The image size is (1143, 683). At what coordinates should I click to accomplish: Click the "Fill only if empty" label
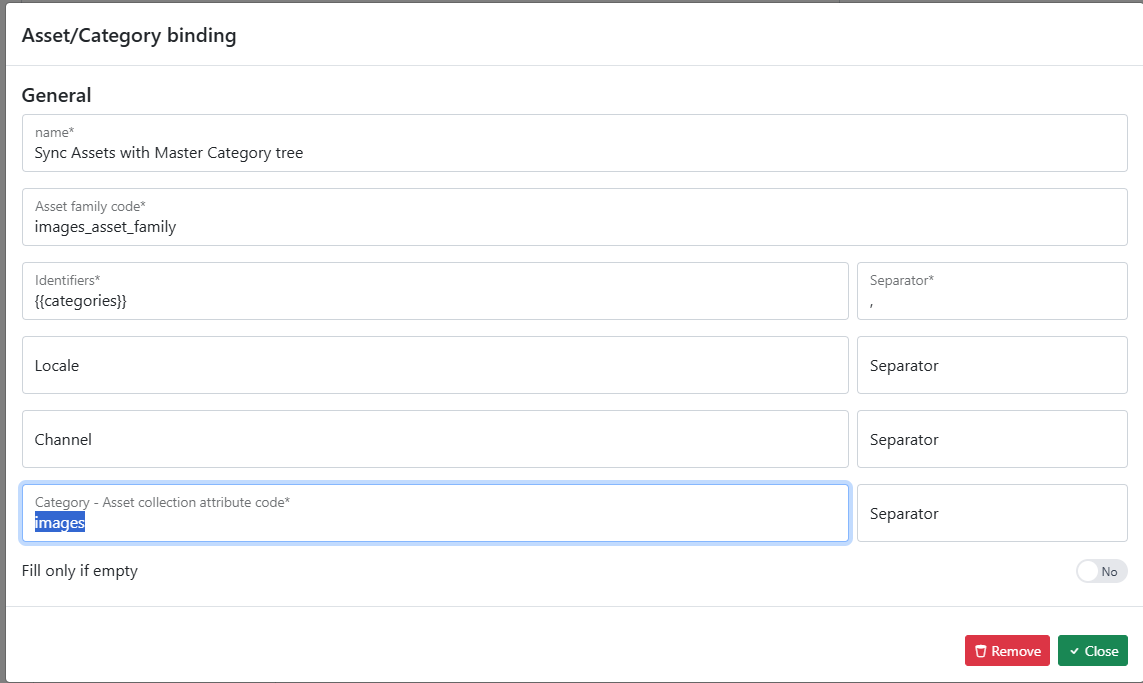point(80,571)
